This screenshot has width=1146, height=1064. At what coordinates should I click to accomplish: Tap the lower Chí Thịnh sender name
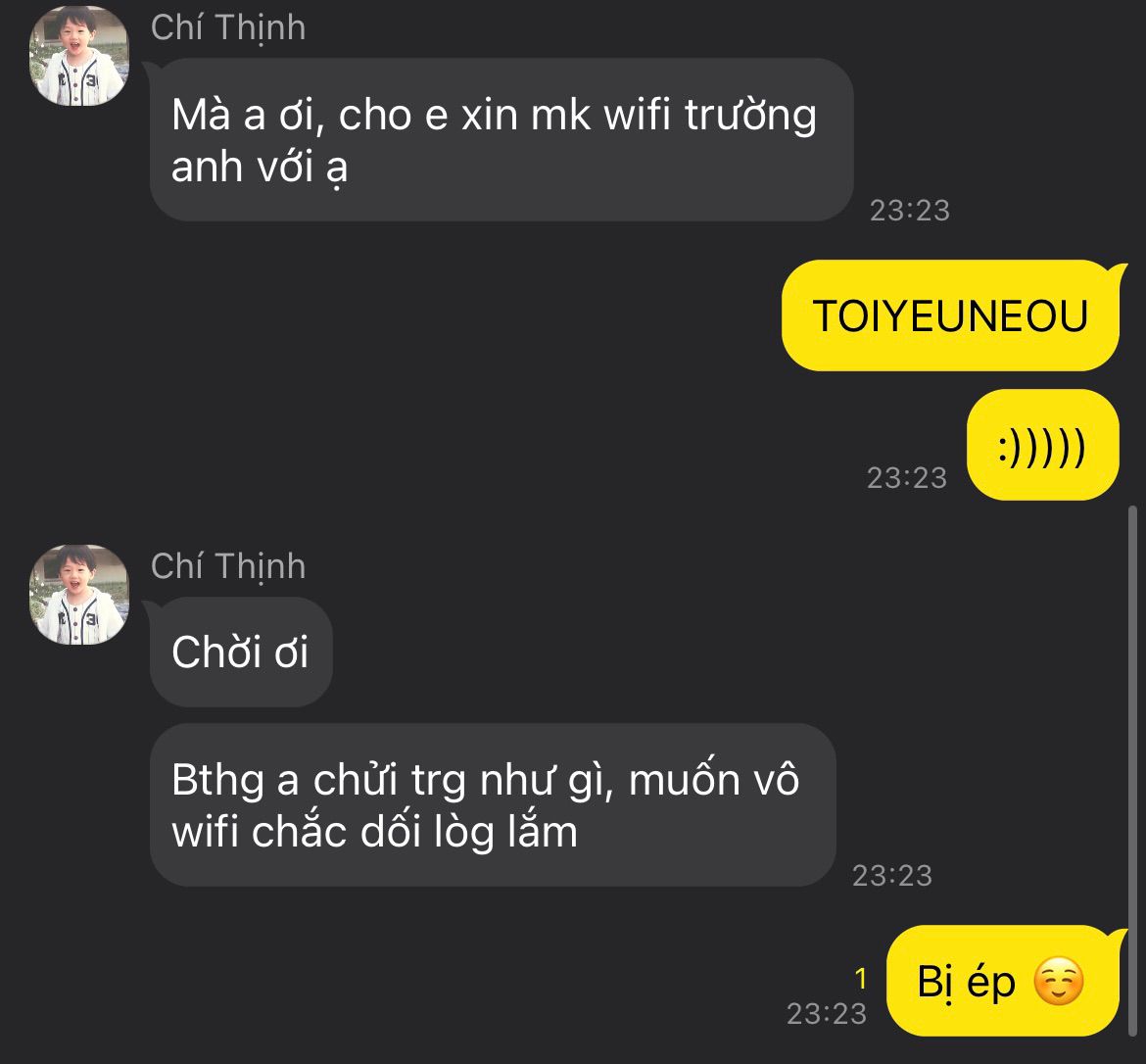pos(228,566)
